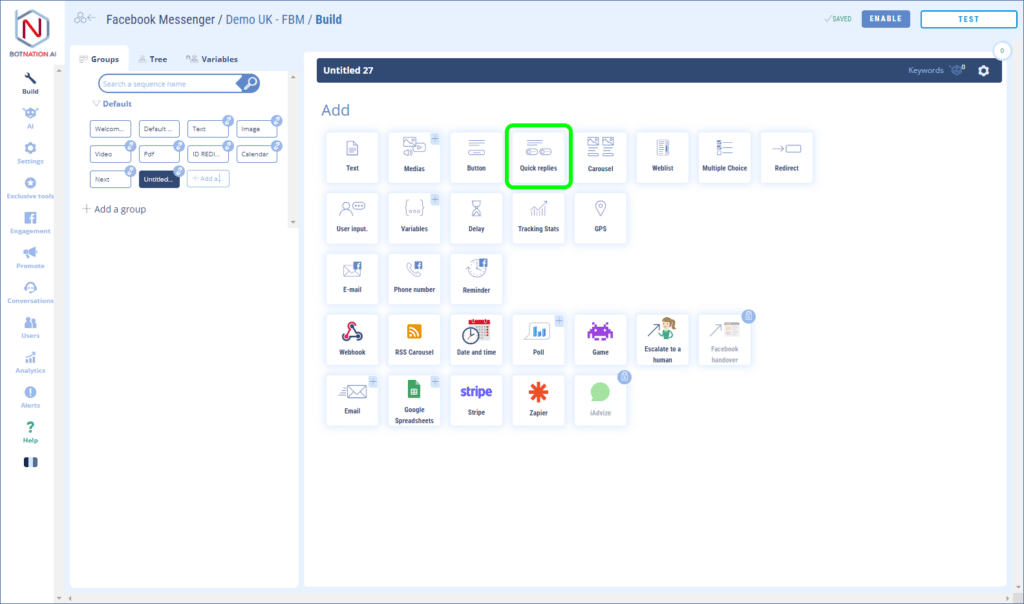This screenshot has height=604, width=1024.
Task: Add a Carousel element
Action: pos(600,157)
